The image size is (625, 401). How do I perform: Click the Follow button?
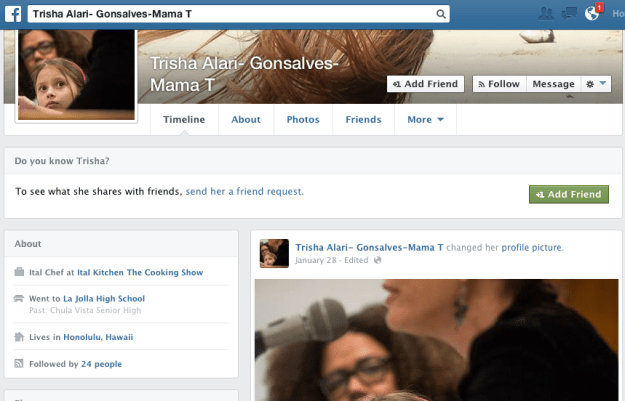[x=499, y=84]
